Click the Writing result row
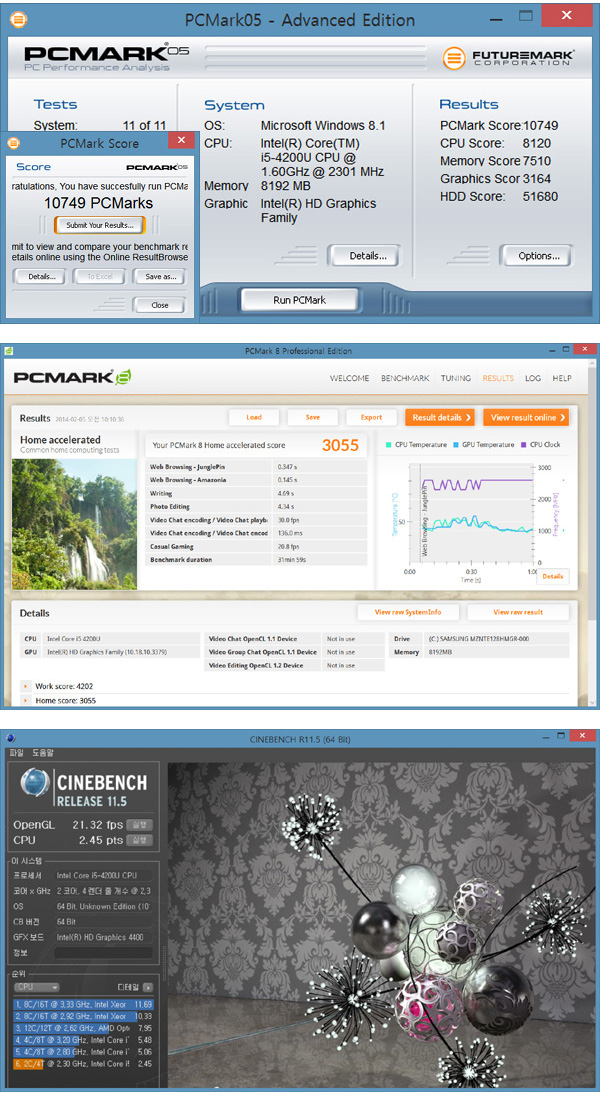This screenshot has height=1096, width=600. 256,493
